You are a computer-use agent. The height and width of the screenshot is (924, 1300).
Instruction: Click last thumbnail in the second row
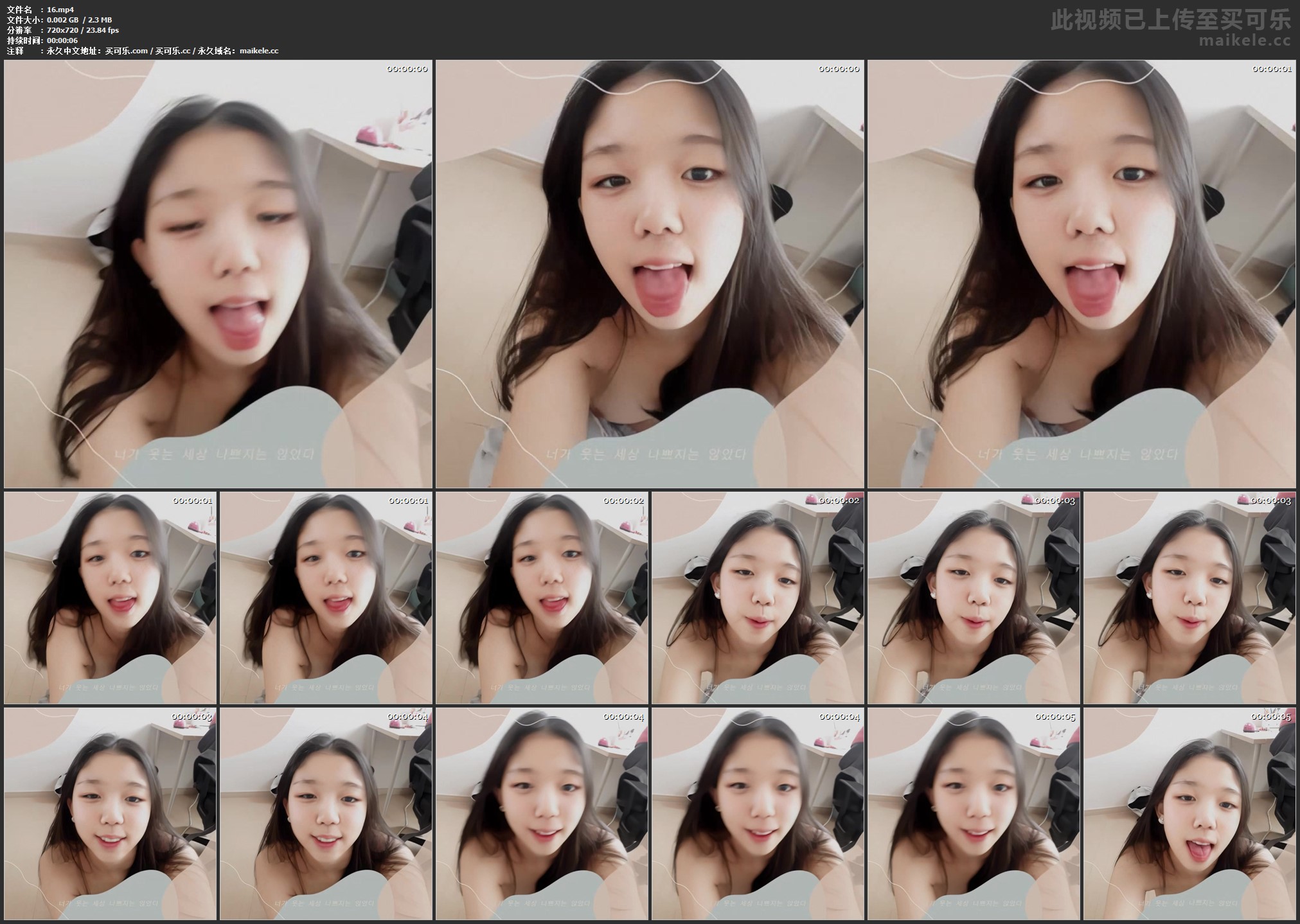(1189, 598)
